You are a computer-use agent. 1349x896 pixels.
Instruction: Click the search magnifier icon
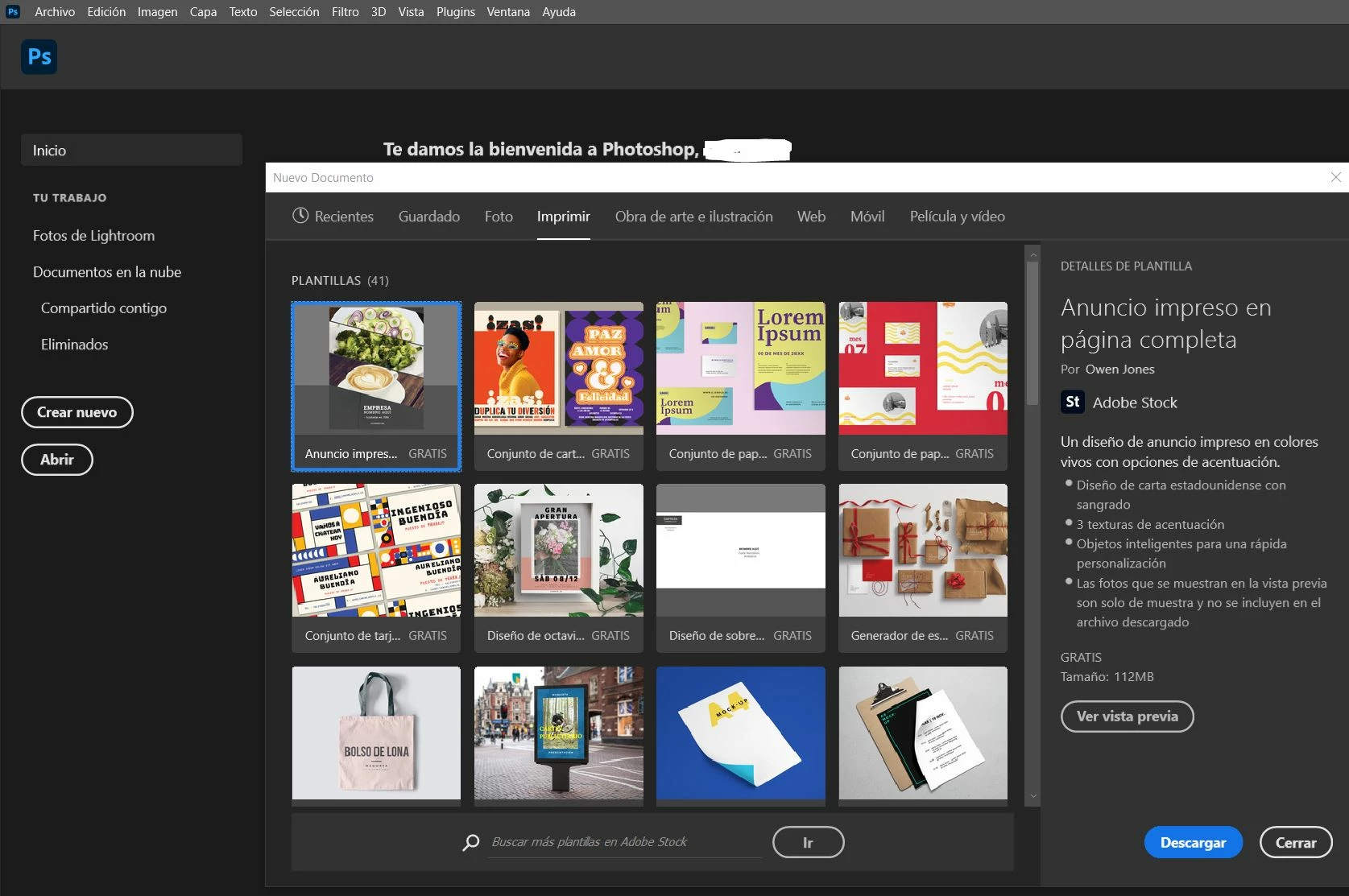tap(471, 842)
